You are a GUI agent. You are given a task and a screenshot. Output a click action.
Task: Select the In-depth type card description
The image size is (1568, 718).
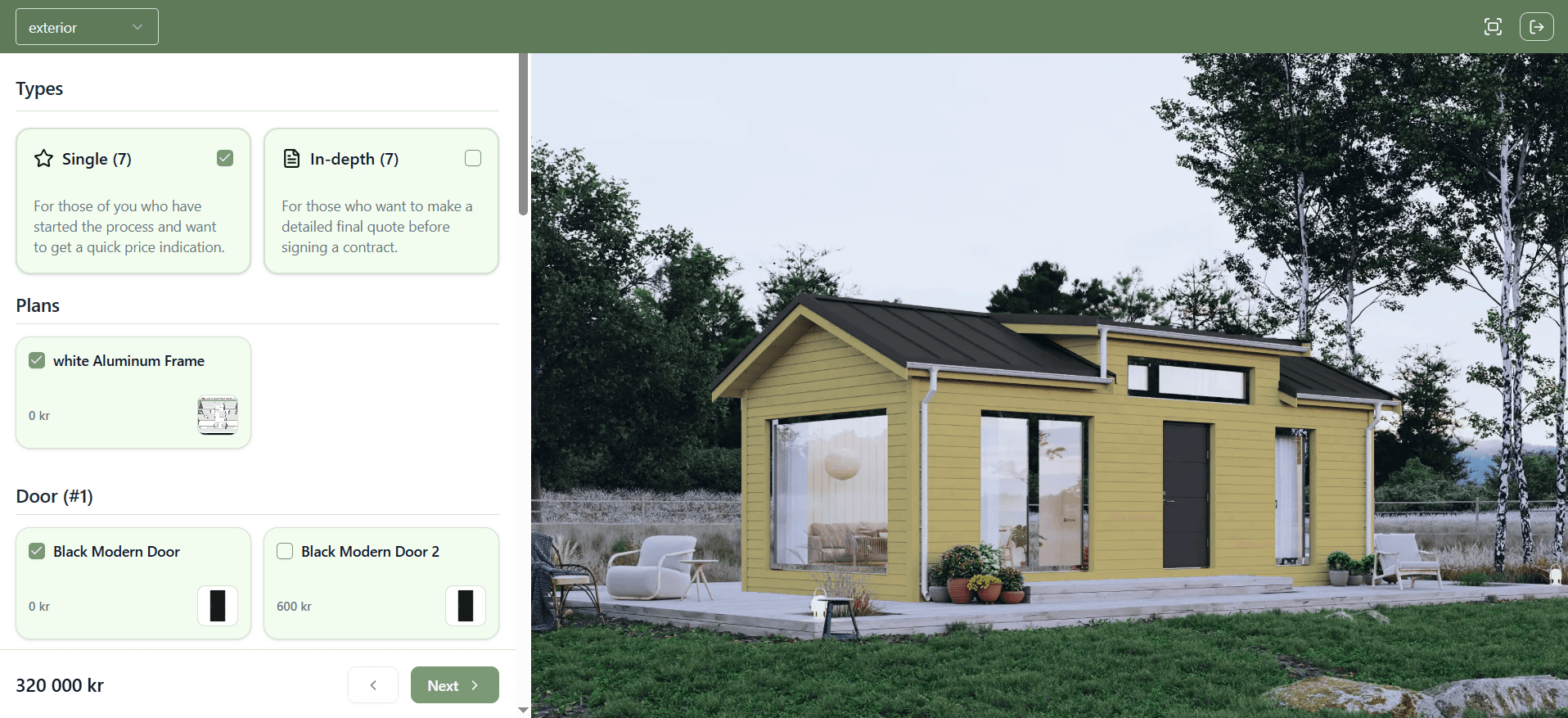[376, 227]
